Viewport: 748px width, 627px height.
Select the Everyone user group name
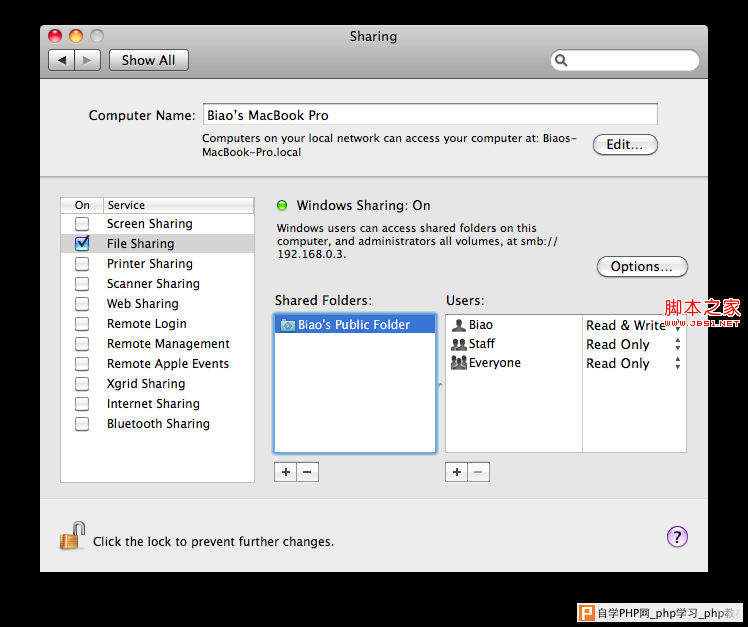495,363
